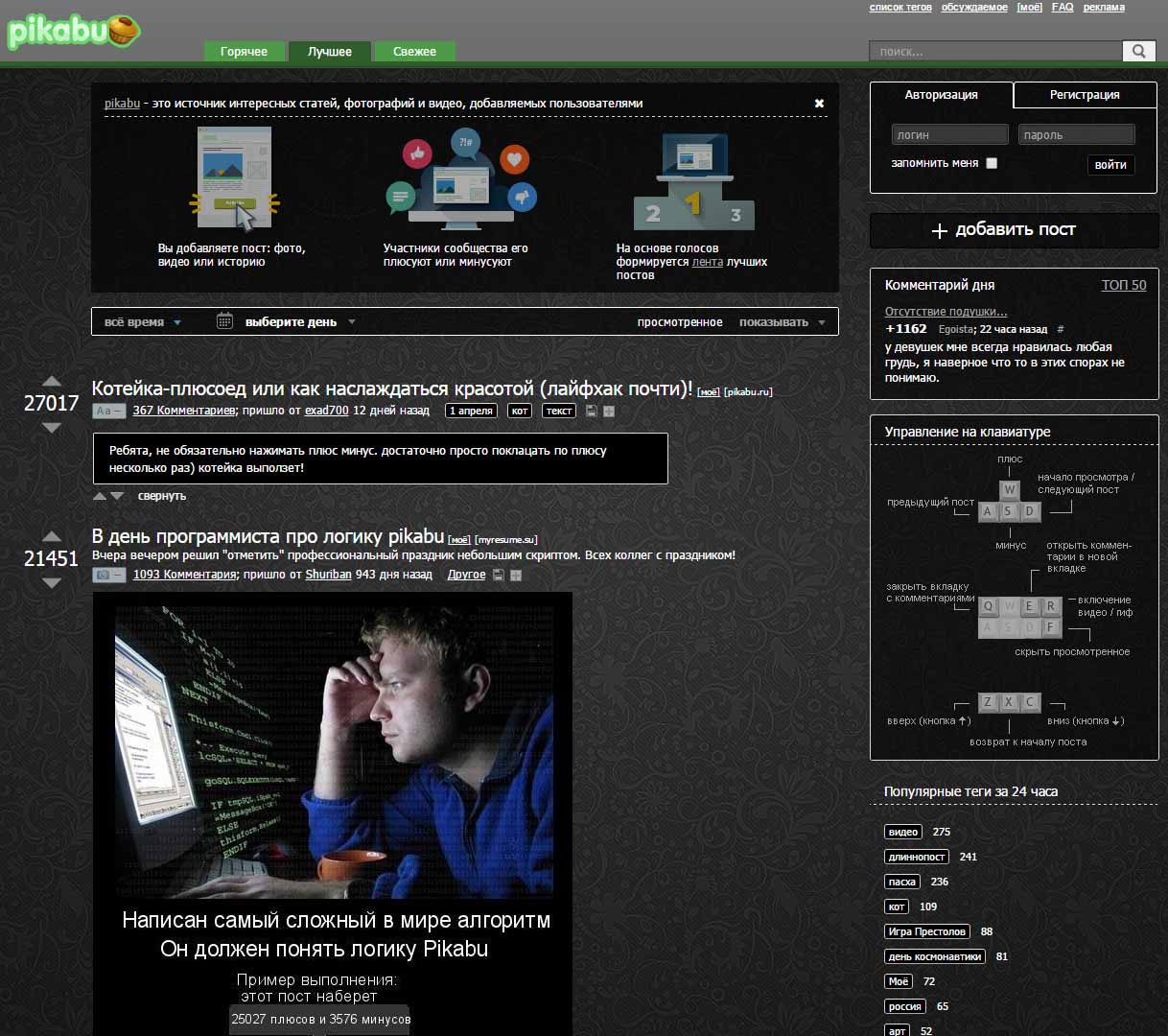Click the 'добавить пост' button
This screenshot has width=1168, height=1036.
point(1015,230)
